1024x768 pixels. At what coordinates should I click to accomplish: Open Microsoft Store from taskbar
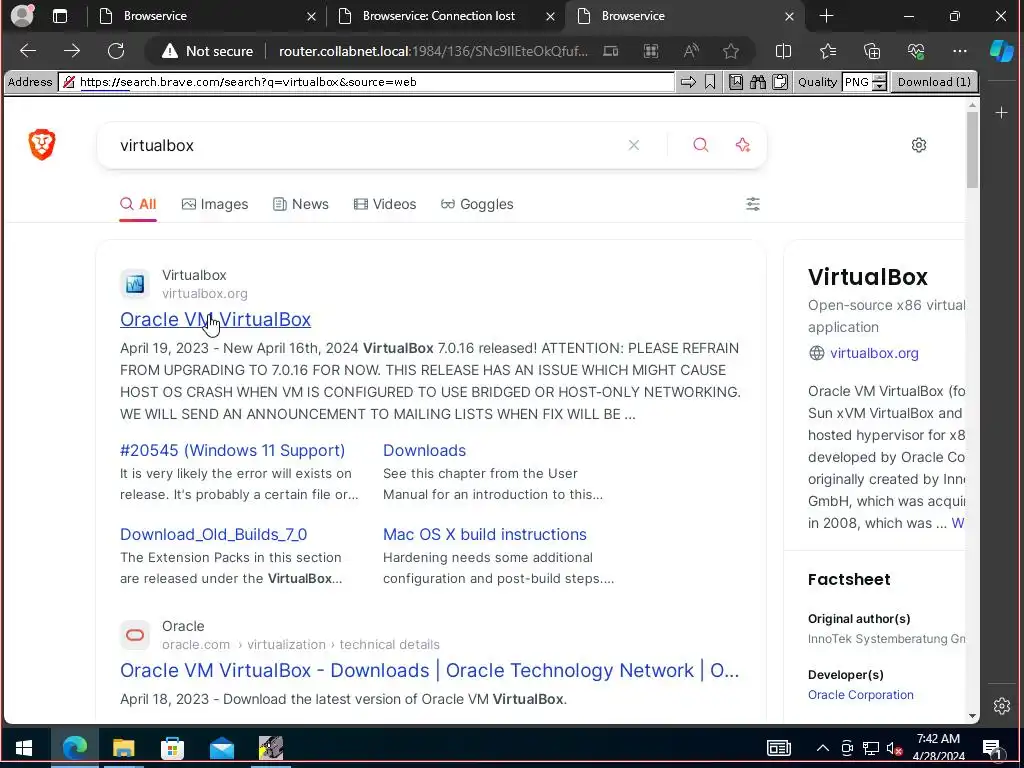pos(172,748)
